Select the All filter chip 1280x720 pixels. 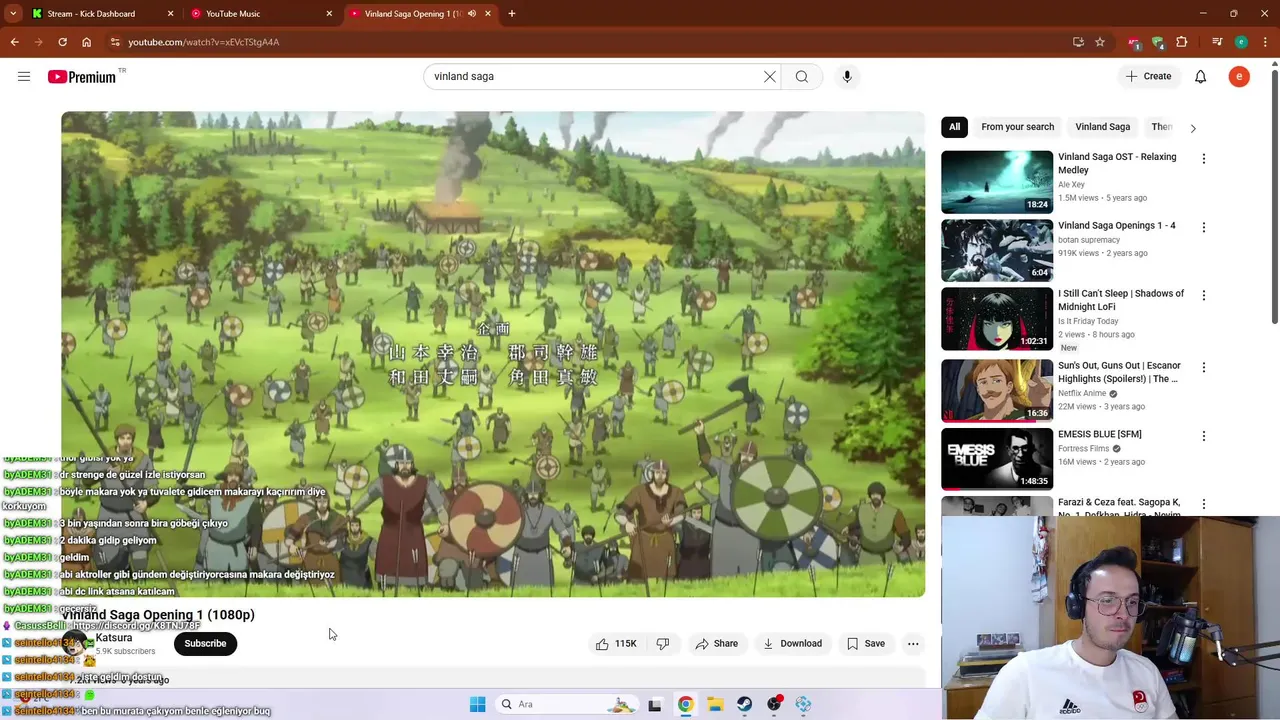pos(954,127)
